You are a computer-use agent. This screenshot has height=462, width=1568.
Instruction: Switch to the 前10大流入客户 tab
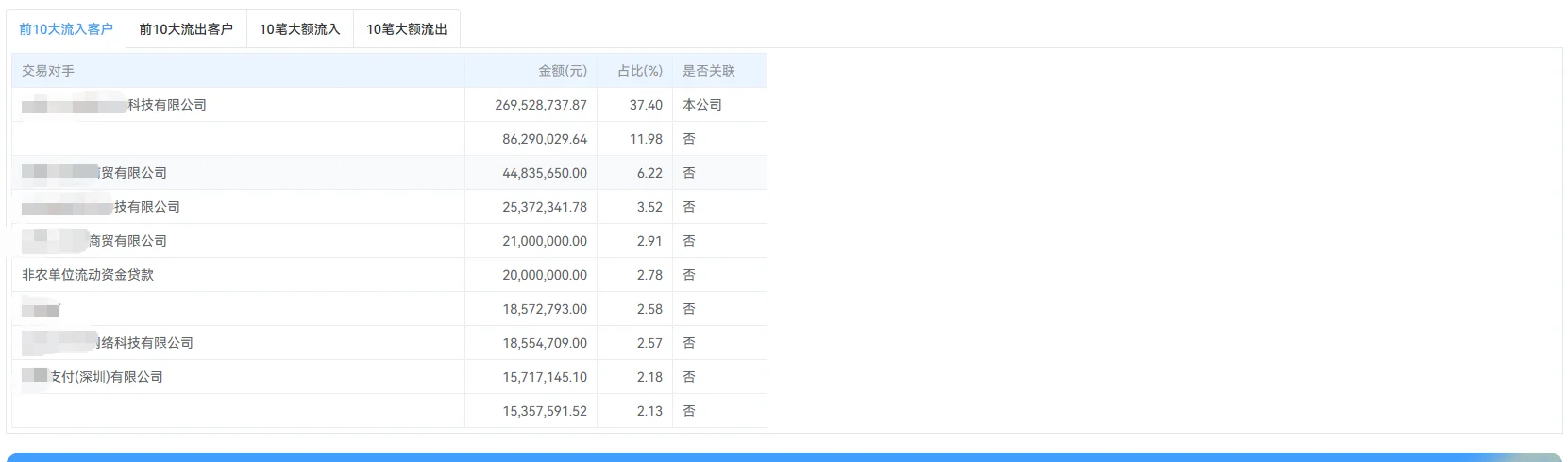66,29
